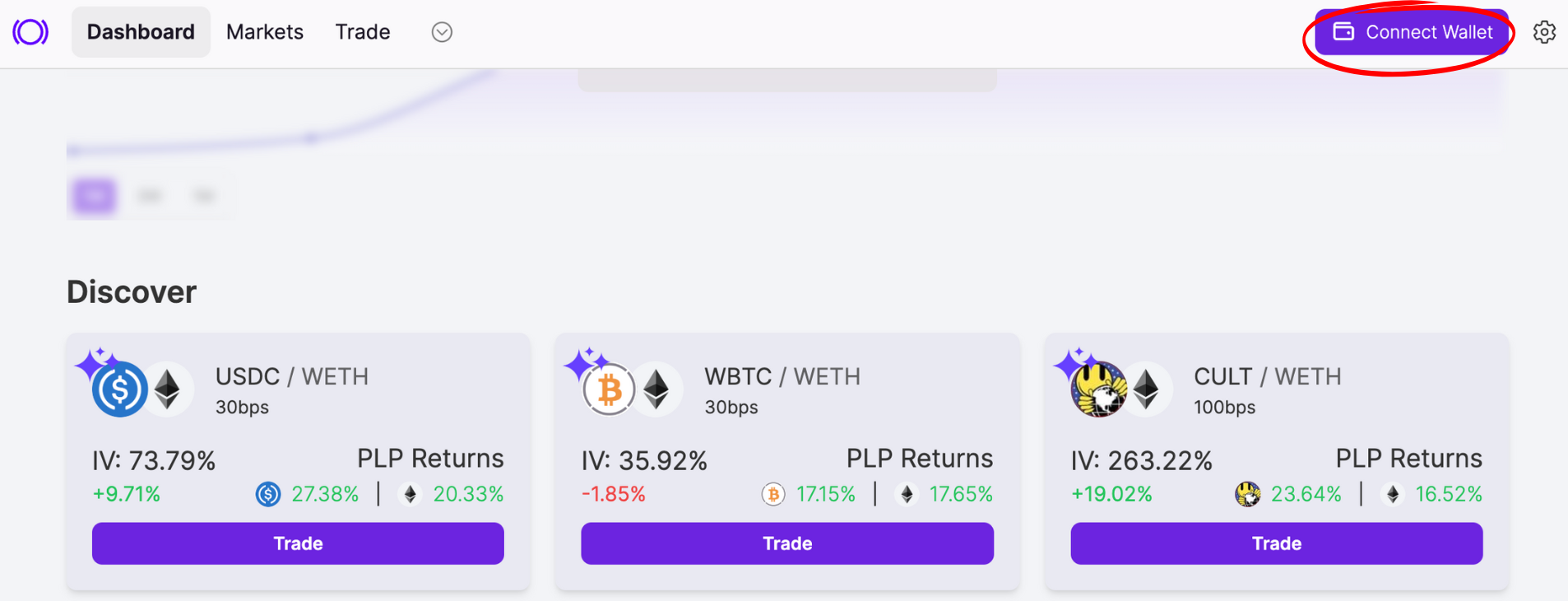1568x601 pixels.
Task: Click the Ethereum icon beside 20.33%
Action: (x=410, y=494)
